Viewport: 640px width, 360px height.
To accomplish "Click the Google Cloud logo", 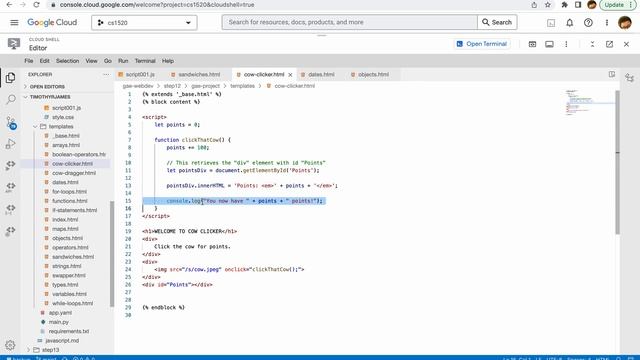I will (52, 22).
